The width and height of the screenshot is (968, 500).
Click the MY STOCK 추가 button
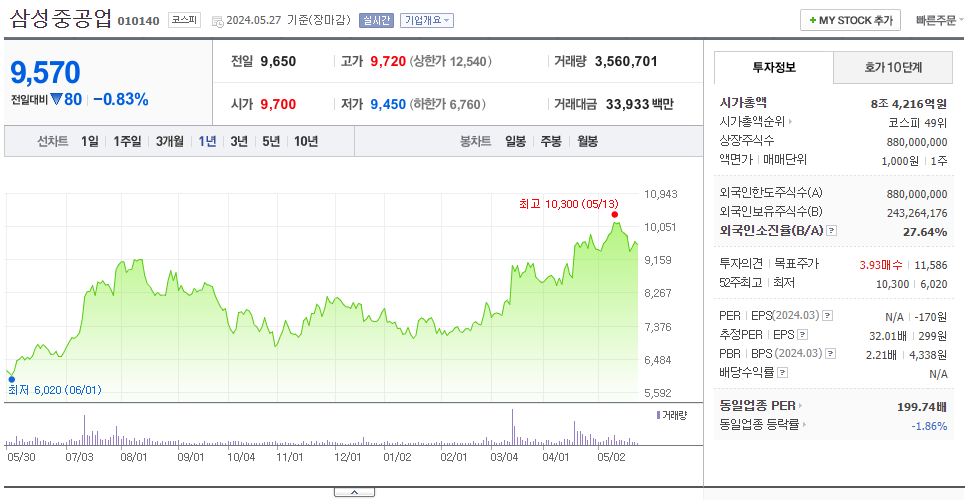point(851,20)
